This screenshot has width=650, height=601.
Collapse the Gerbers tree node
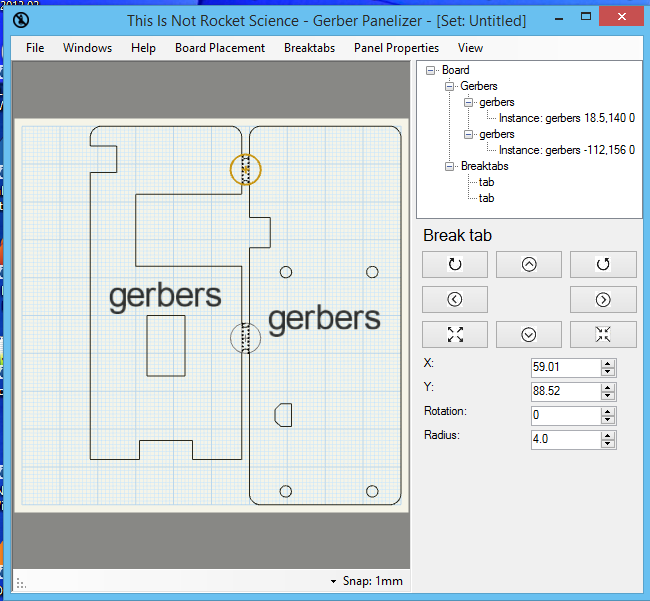coord(449,86)
